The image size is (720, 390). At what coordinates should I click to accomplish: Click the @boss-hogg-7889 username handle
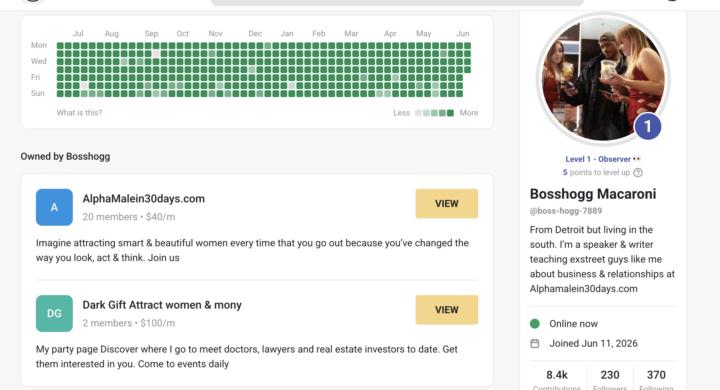click(566, 211)
